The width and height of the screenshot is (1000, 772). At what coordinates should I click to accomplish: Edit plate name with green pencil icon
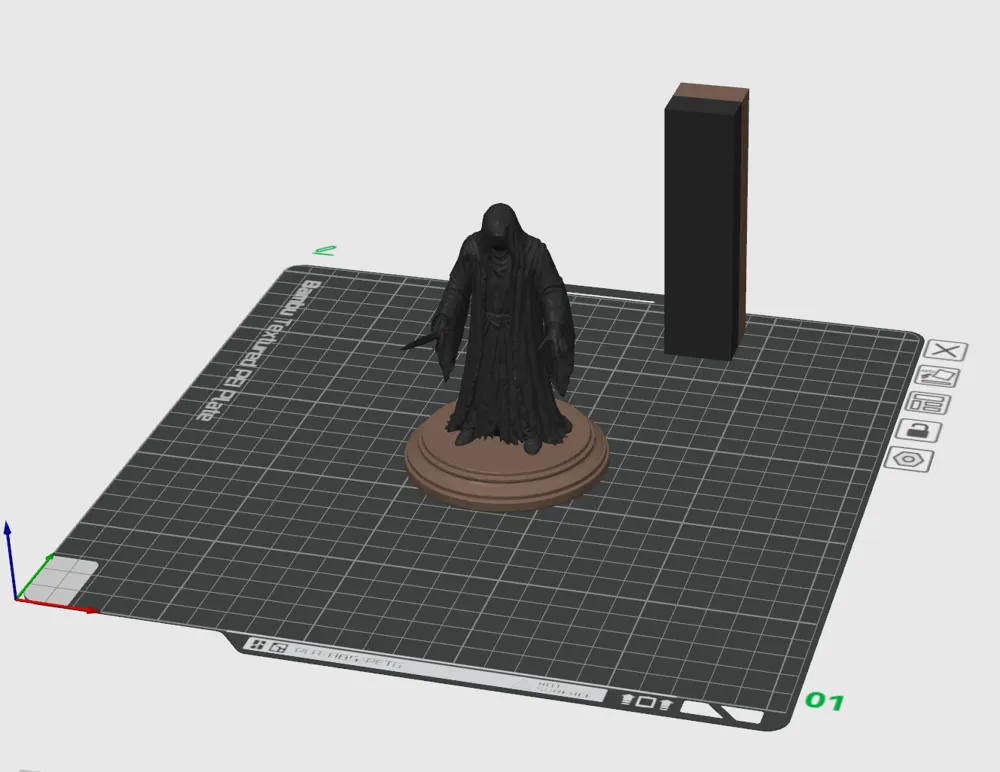[x=325, y=250]
